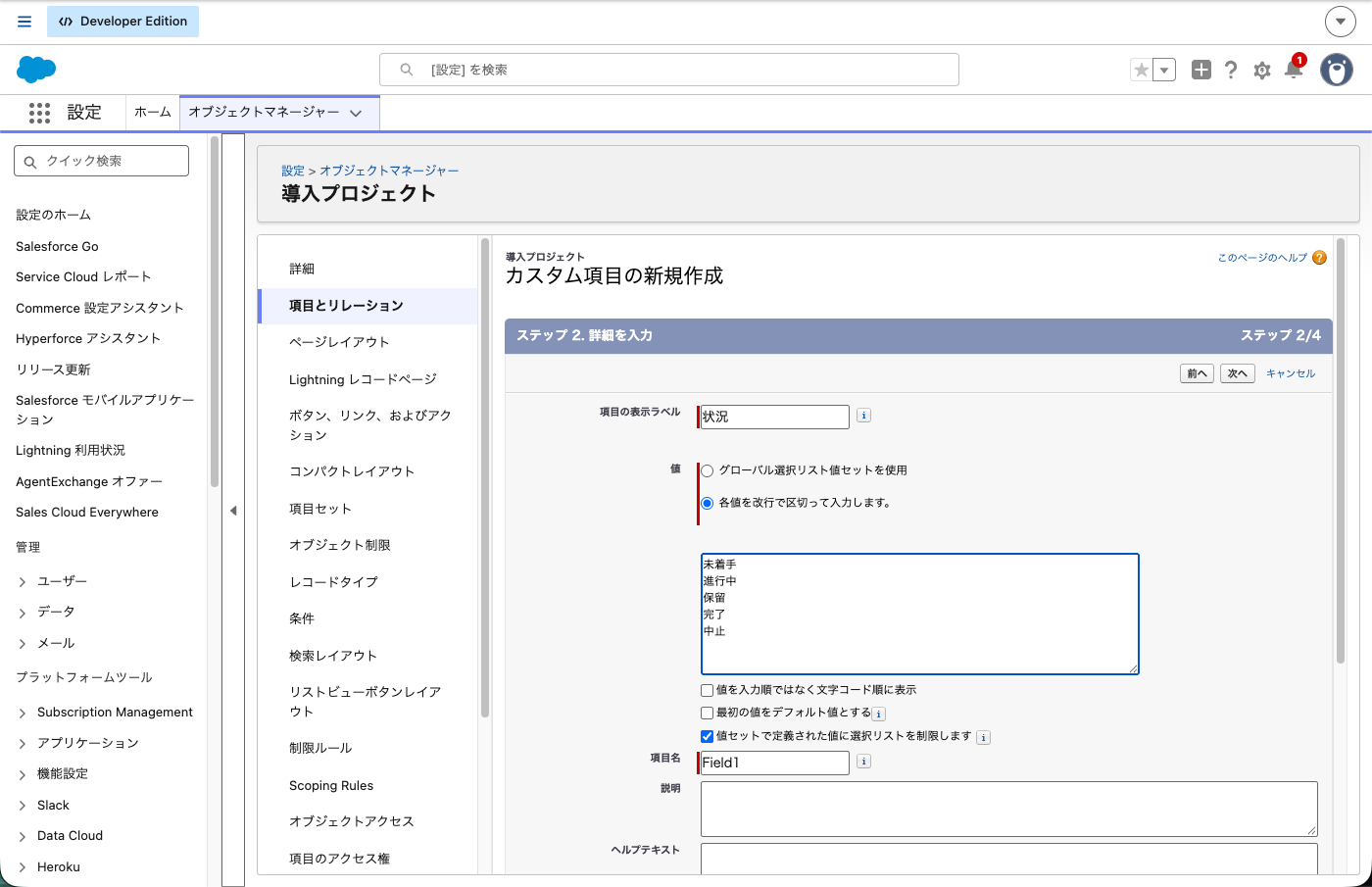Click the info icon beside 最初の値をデフォルト値とする
The image size is (1372, 887).
[x=879, y=715]
